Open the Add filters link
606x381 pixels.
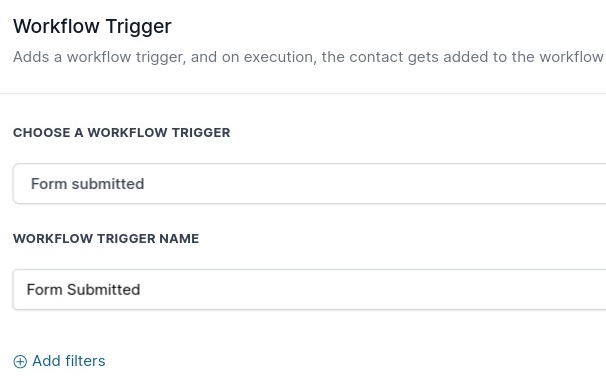pos(59,361)
